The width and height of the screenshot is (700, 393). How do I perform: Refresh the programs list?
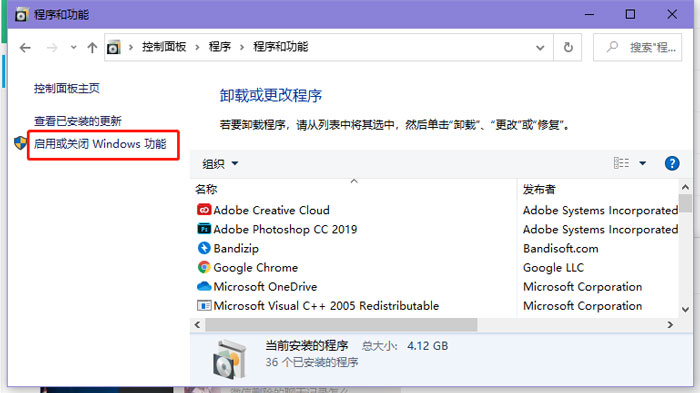pyautogui.click(x=568, y=47)
